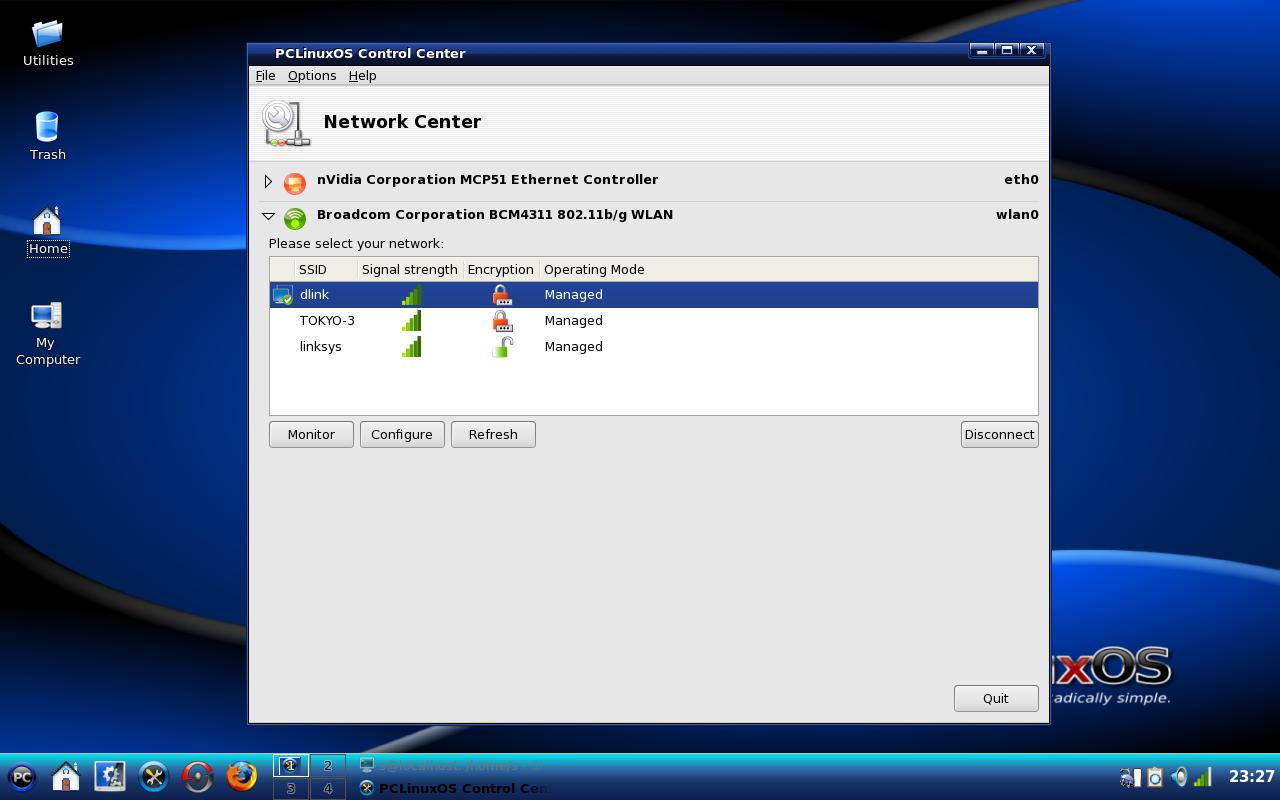This screenshot has width=1280, height=800.
Task: Click the wrench and screwdriver taskbar icon
Action: 154,776
